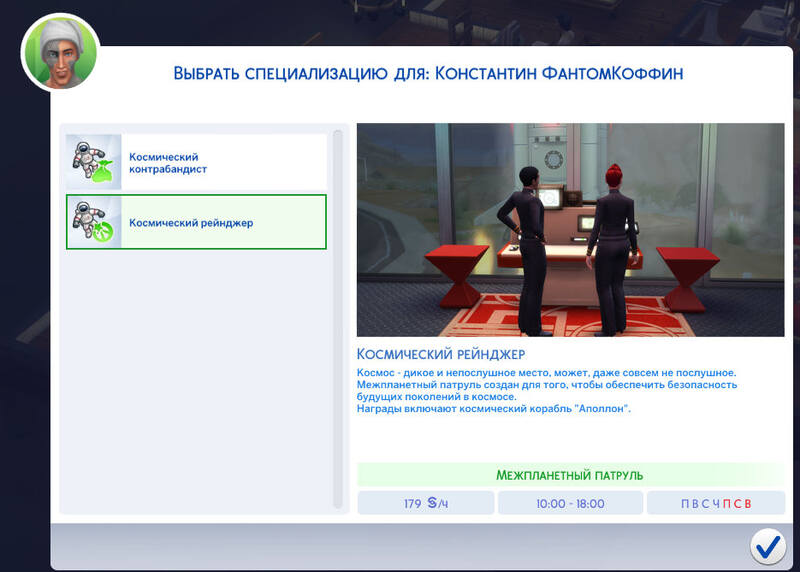The image size is (800, 572).
Task: Click the 10:00 - 18:00 work hours box
Action: click(570, 503)
